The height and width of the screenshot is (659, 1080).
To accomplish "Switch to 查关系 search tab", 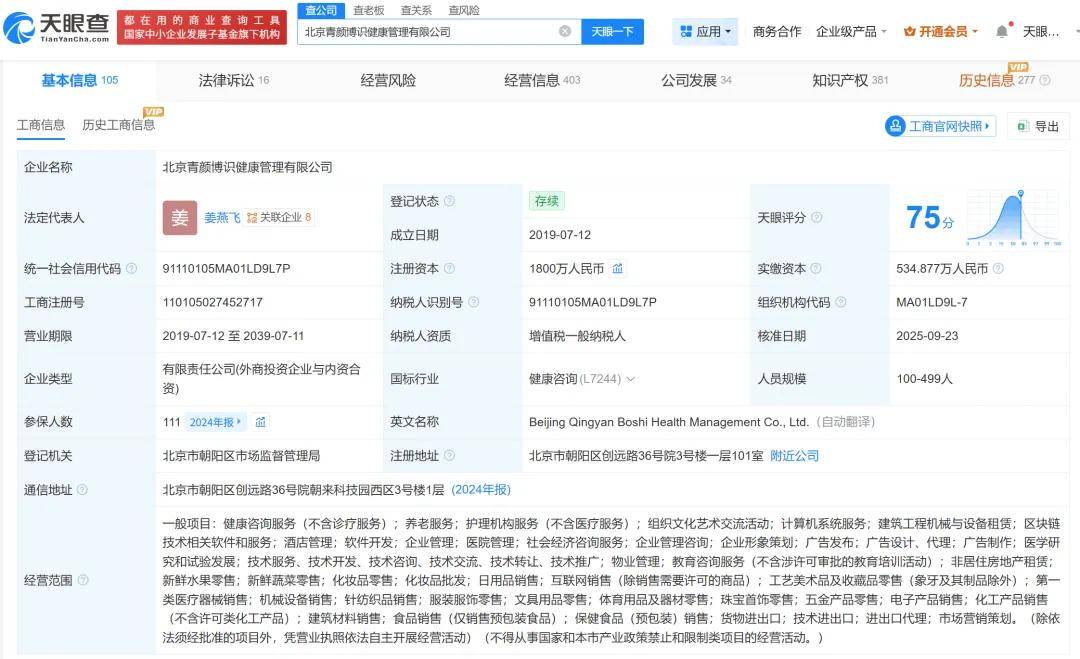I will tap(416, 10).
